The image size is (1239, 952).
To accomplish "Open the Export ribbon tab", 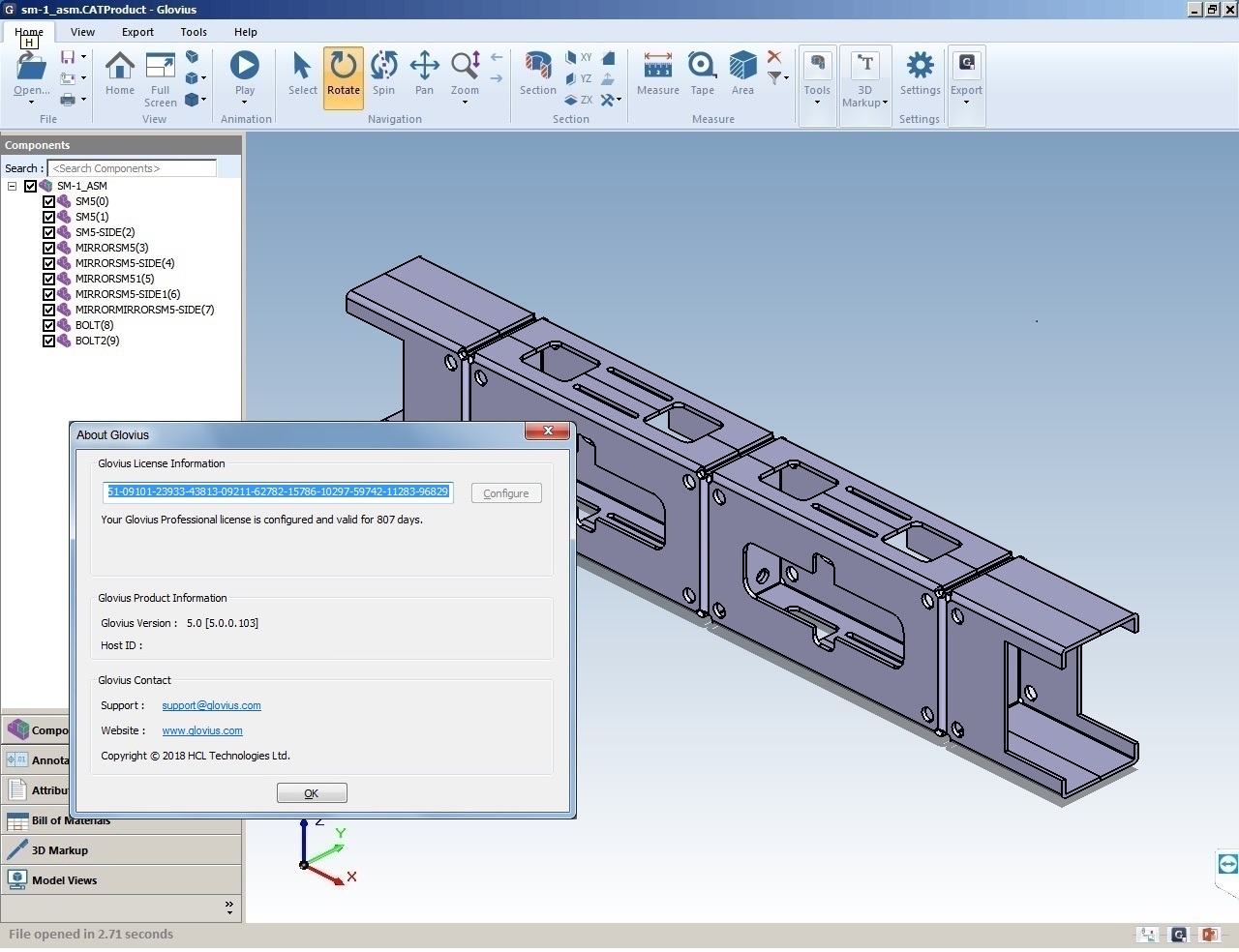I will tap(137, 32).
